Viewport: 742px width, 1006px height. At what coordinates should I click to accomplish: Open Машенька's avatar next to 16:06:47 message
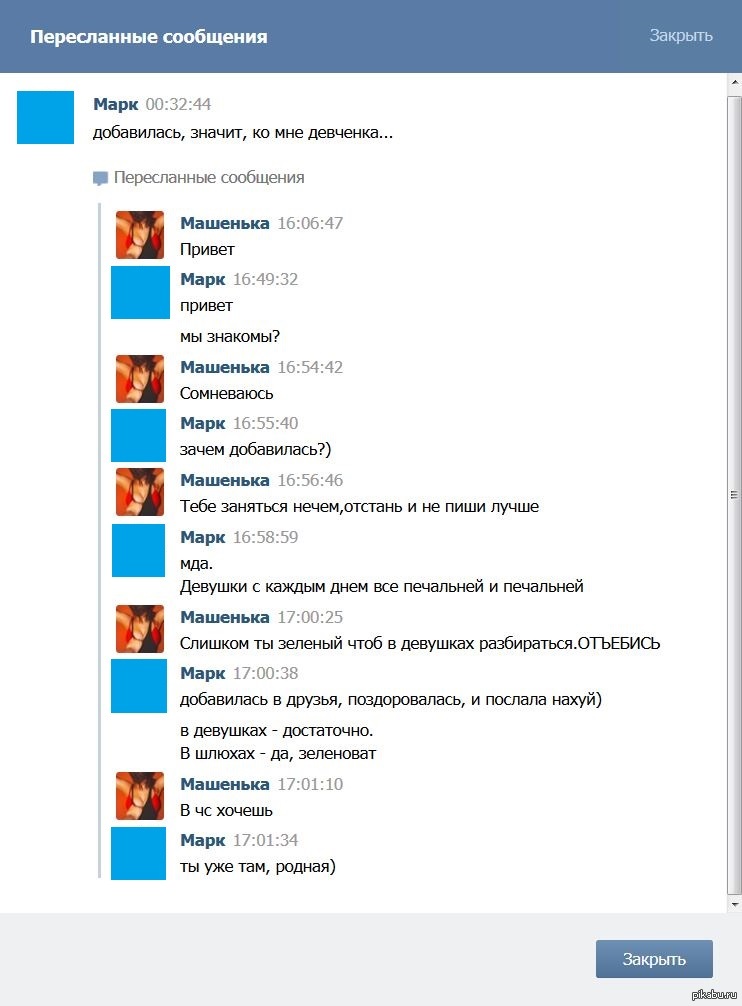pyautogui.click(x=140, y=235)
